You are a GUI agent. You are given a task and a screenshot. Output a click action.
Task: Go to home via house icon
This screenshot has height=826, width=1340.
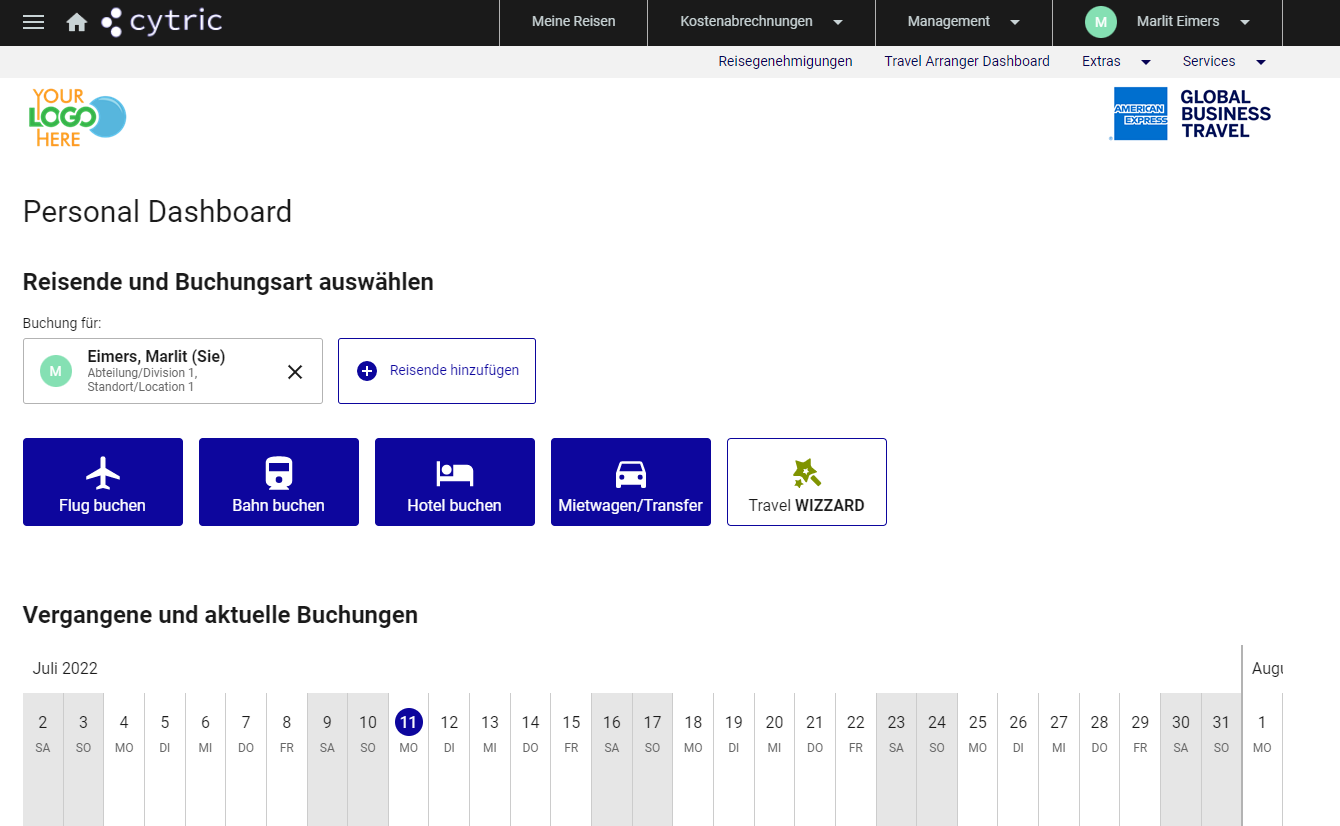click(x=77, y=22)
